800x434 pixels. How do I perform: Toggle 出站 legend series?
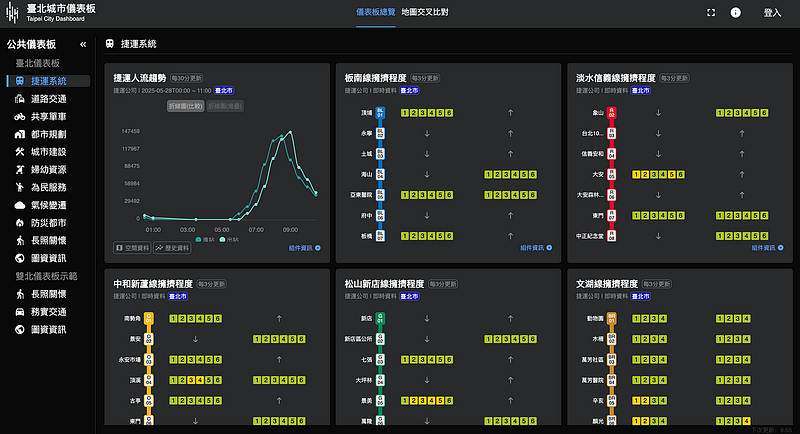click(x=229, y=239)
